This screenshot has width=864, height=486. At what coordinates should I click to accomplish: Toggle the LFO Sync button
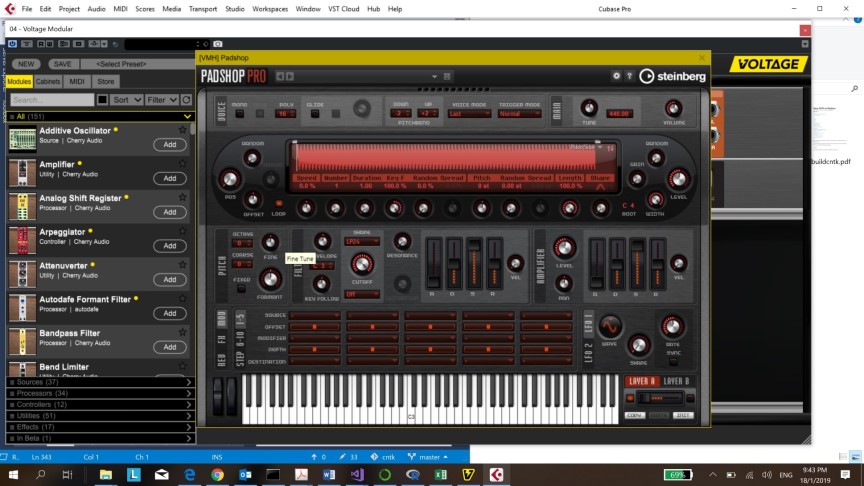pos(673,362)
